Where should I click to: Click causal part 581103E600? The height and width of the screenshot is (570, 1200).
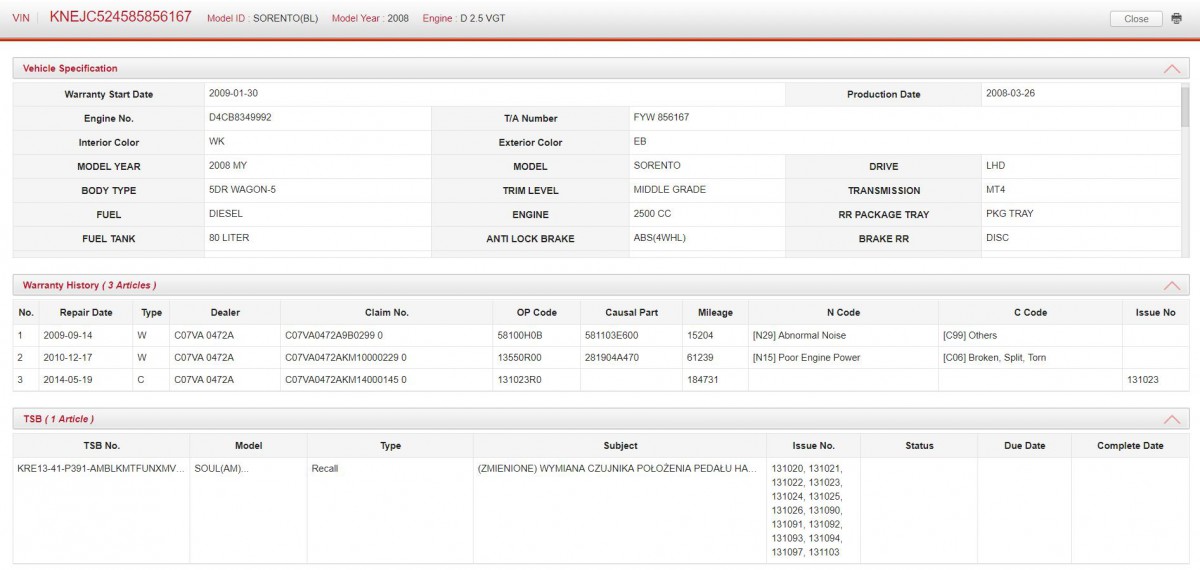[x=611, y=336]
